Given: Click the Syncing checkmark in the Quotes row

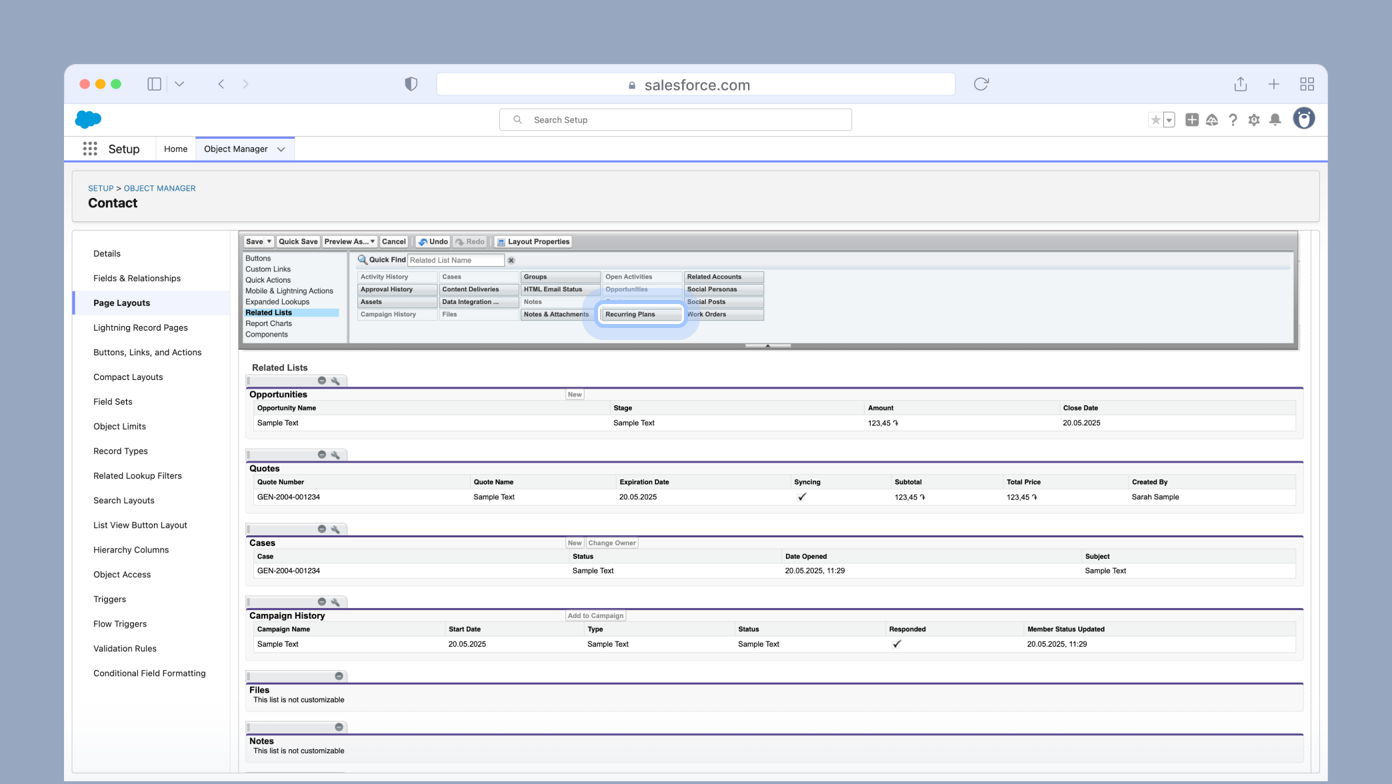Looking at the screenshot, I should (x=801, y=496).
